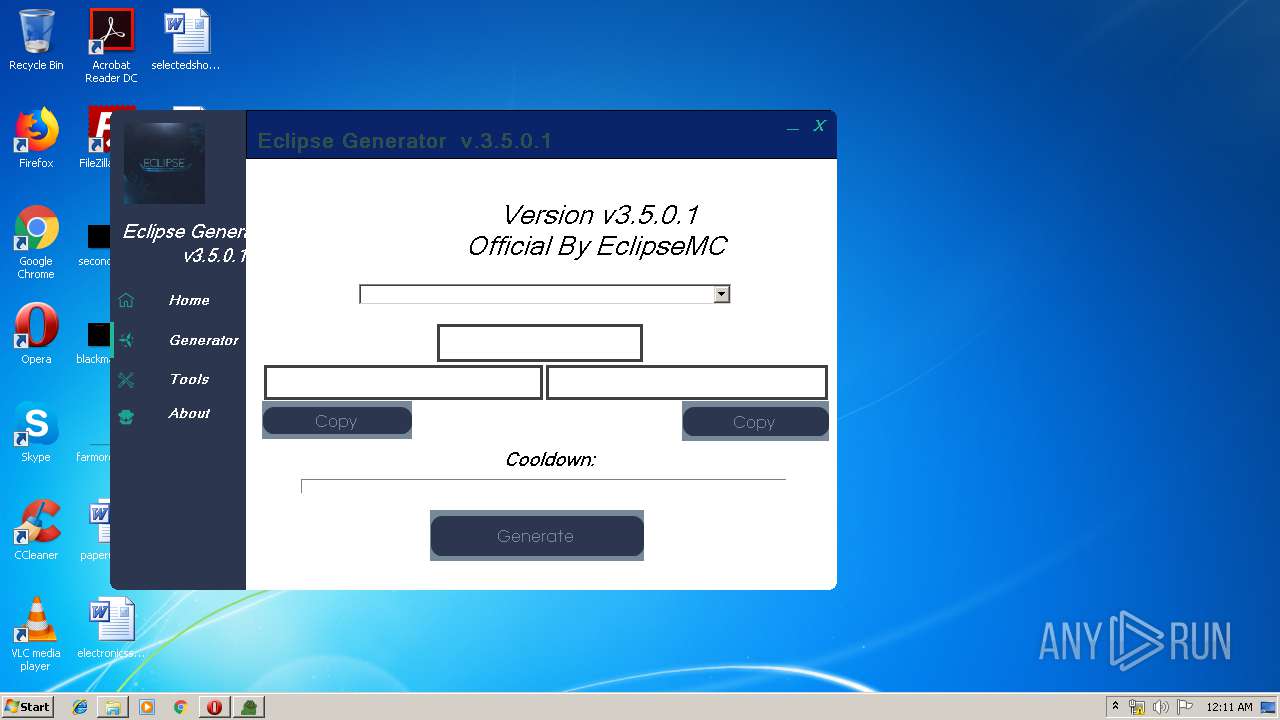Click the right output text field
The height and width of the screenshot is (720, 1280).
tap(687, 382)
